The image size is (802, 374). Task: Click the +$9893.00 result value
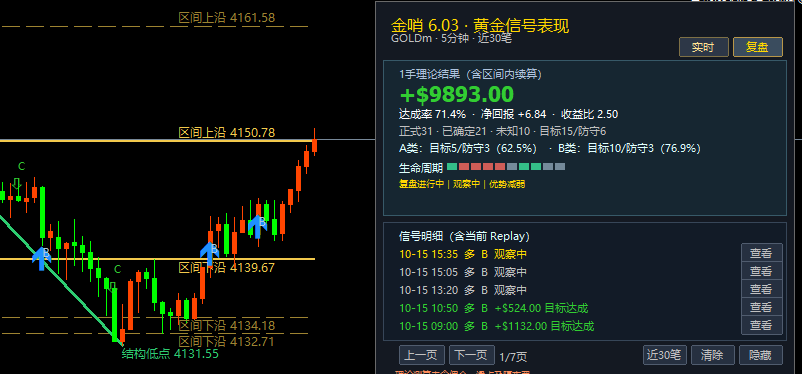tap(456, 95)
